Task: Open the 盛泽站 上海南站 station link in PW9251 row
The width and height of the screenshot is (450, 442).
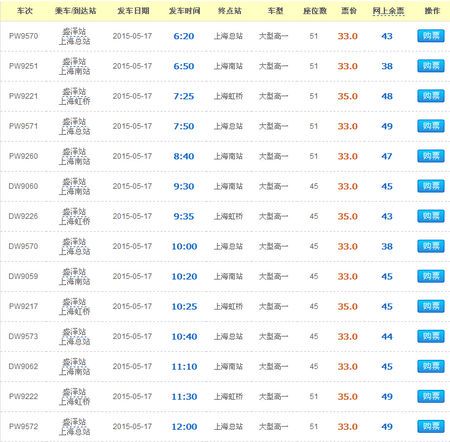Action: point(75,66)
